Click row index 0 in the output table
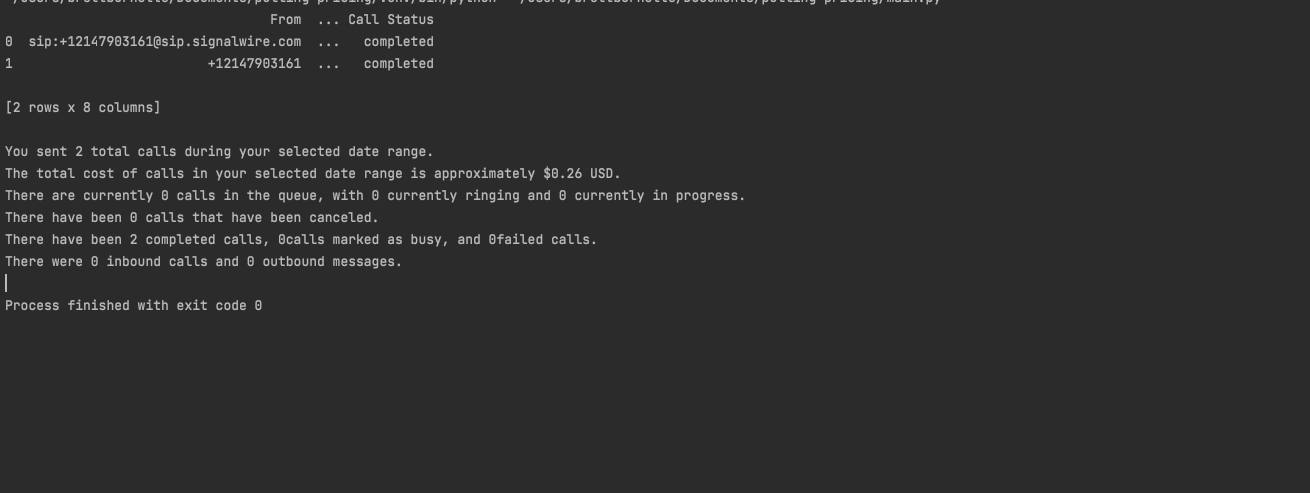Screen dimensions: 1310x493 point(9,42)
